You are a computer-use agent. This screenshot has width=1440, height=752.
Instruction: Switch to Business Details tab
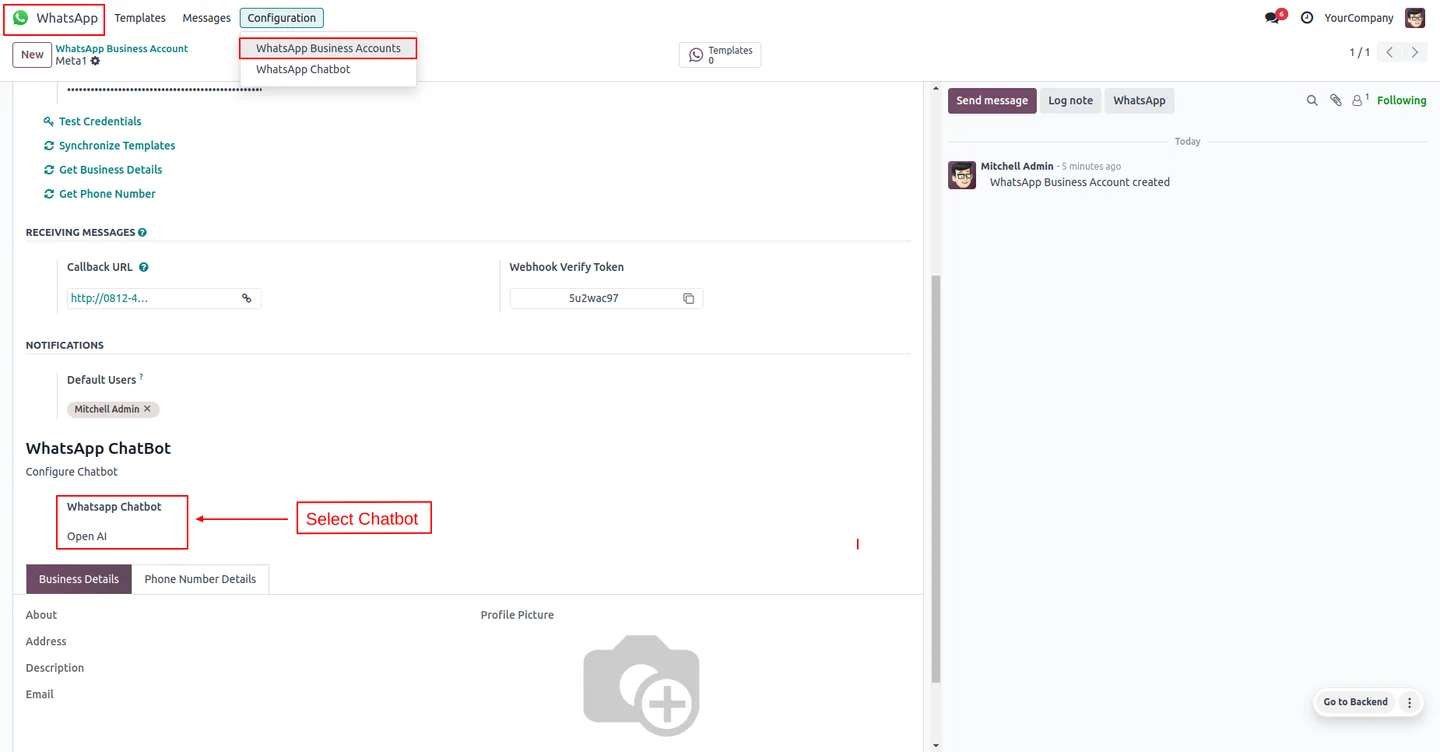(79, 579)
